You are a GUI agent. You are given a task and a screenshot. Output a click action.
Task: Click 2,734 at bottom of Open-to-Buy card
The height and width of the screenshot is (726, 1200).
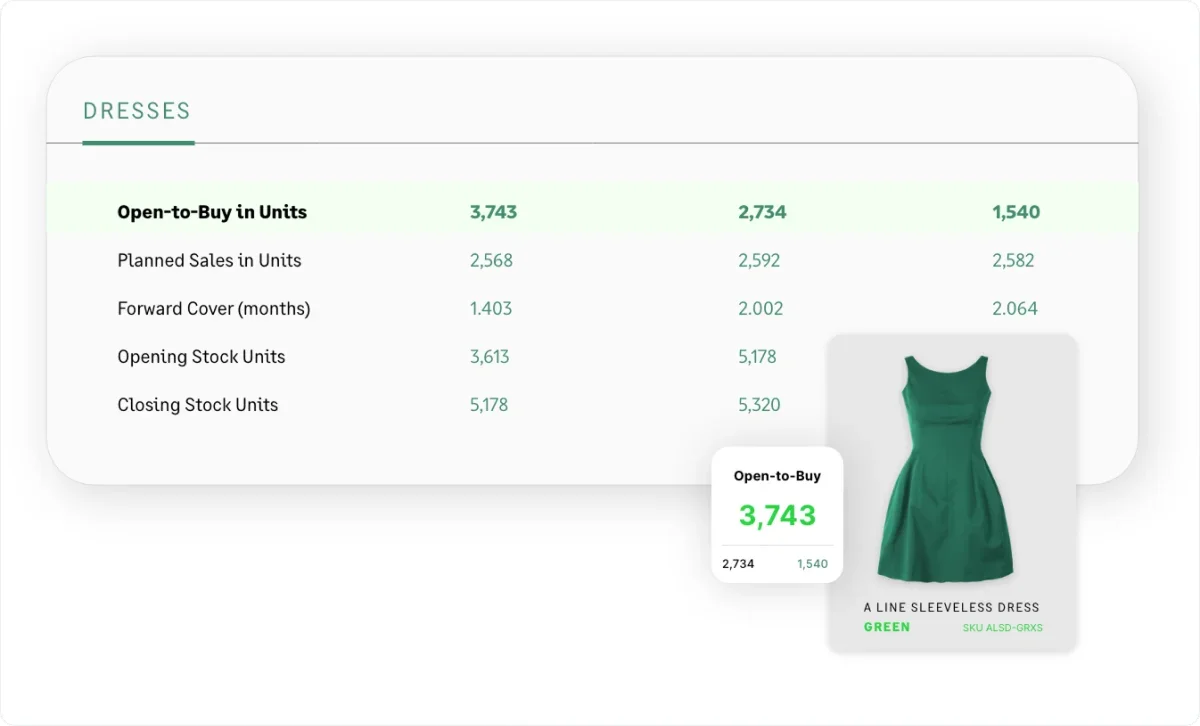tap(738, 564)
